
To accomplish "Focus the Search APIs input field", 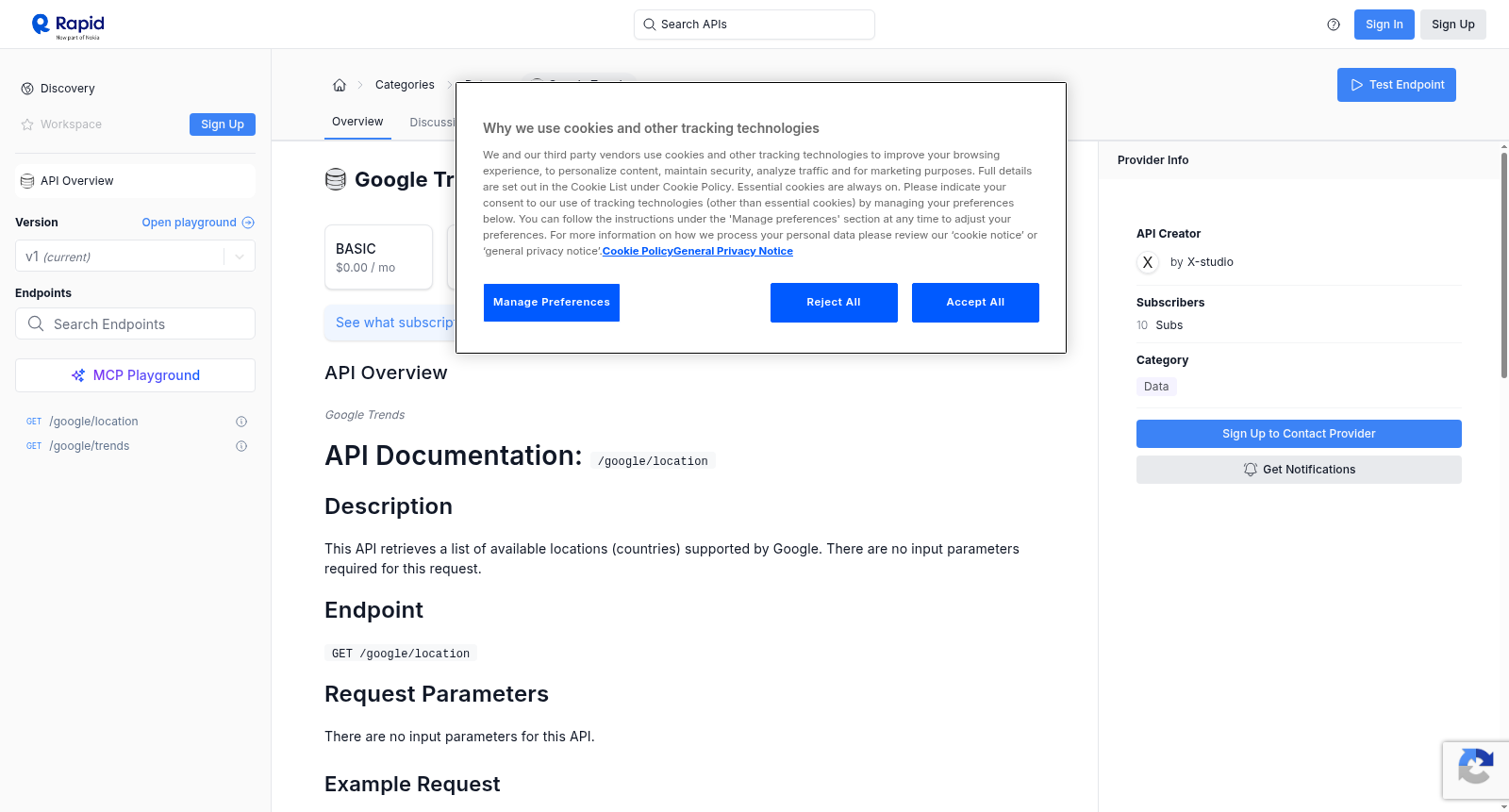I will click(754, 25).
